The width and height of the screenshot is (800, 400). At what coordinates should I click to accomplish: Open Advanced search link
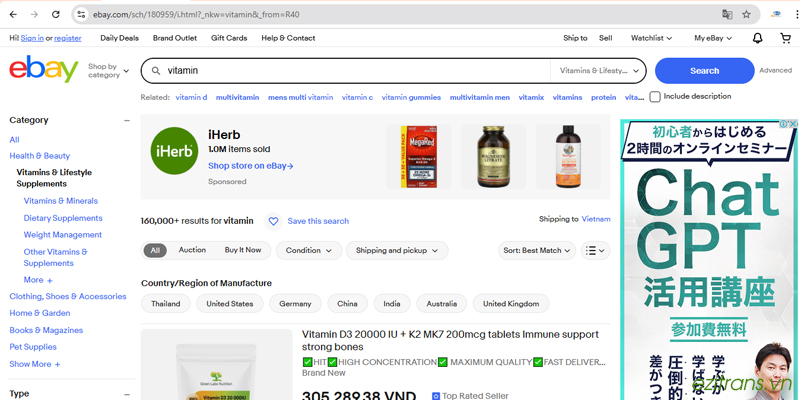click(776, 71)
